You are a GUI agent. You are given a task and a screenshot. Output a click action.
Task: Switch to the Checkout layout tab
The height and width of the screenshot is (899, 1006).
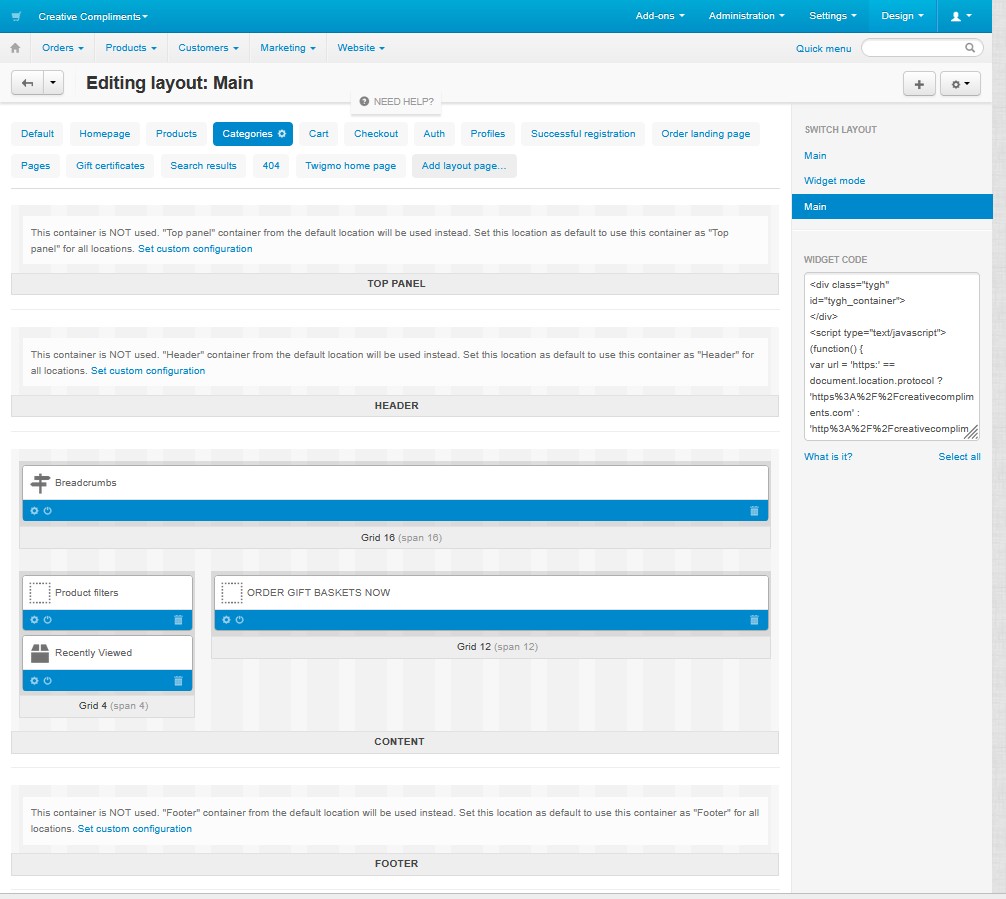pos(376,134)
